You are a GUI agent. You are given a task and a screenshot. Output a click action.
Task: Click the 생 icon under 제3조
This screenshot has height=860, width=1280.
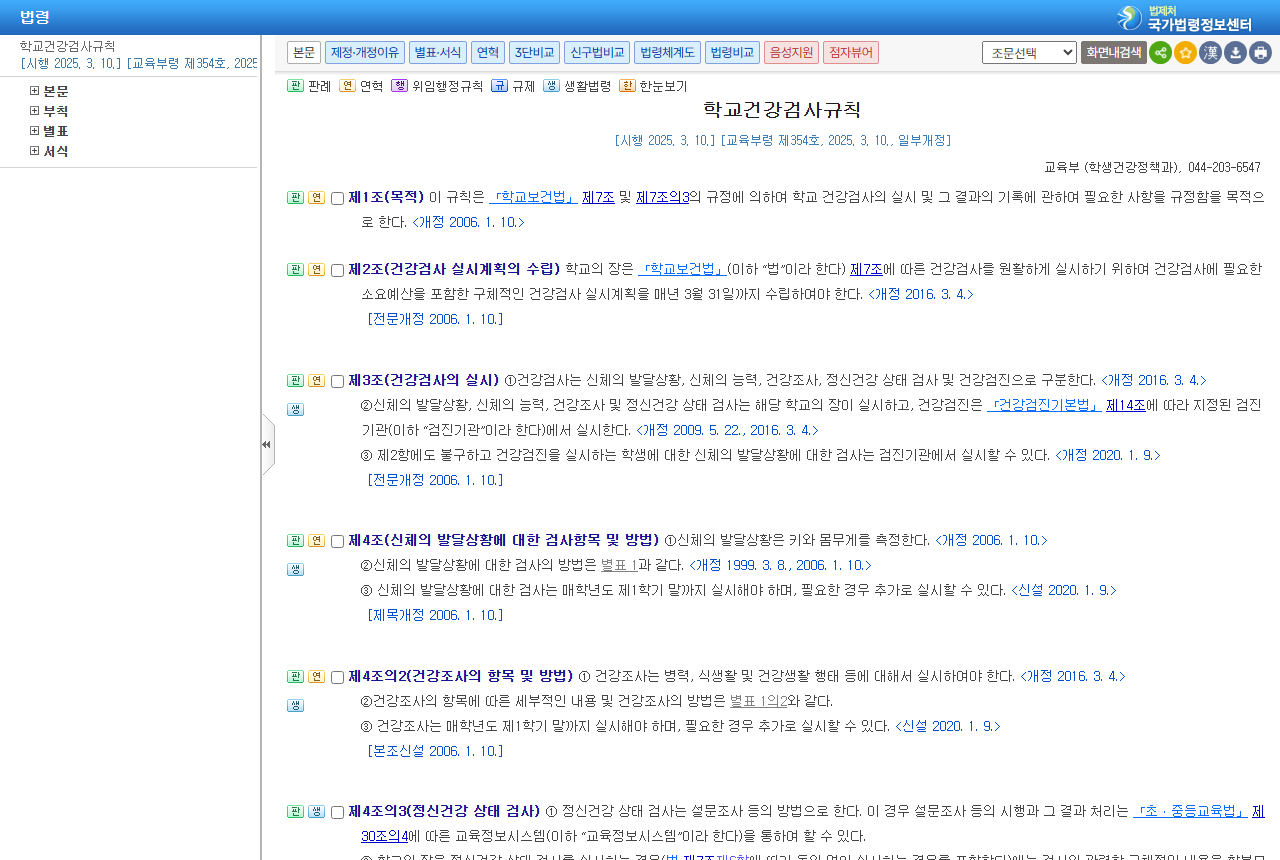coord(295,409)
